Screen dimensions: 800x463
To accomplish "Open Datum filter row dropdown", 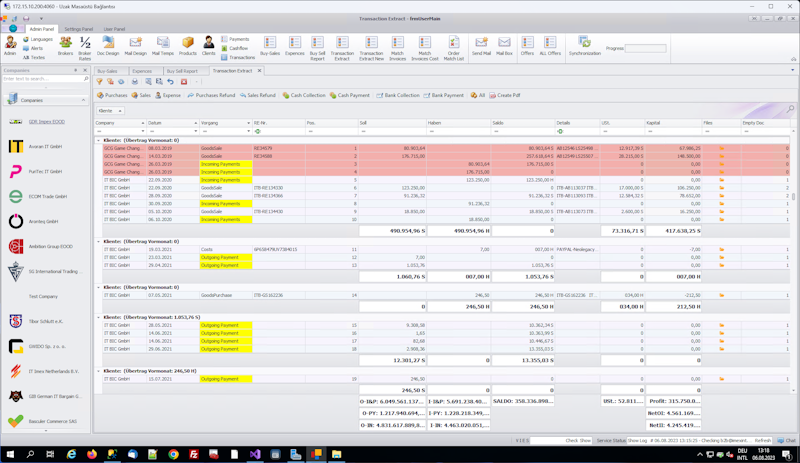I will (x=195, y=131).
